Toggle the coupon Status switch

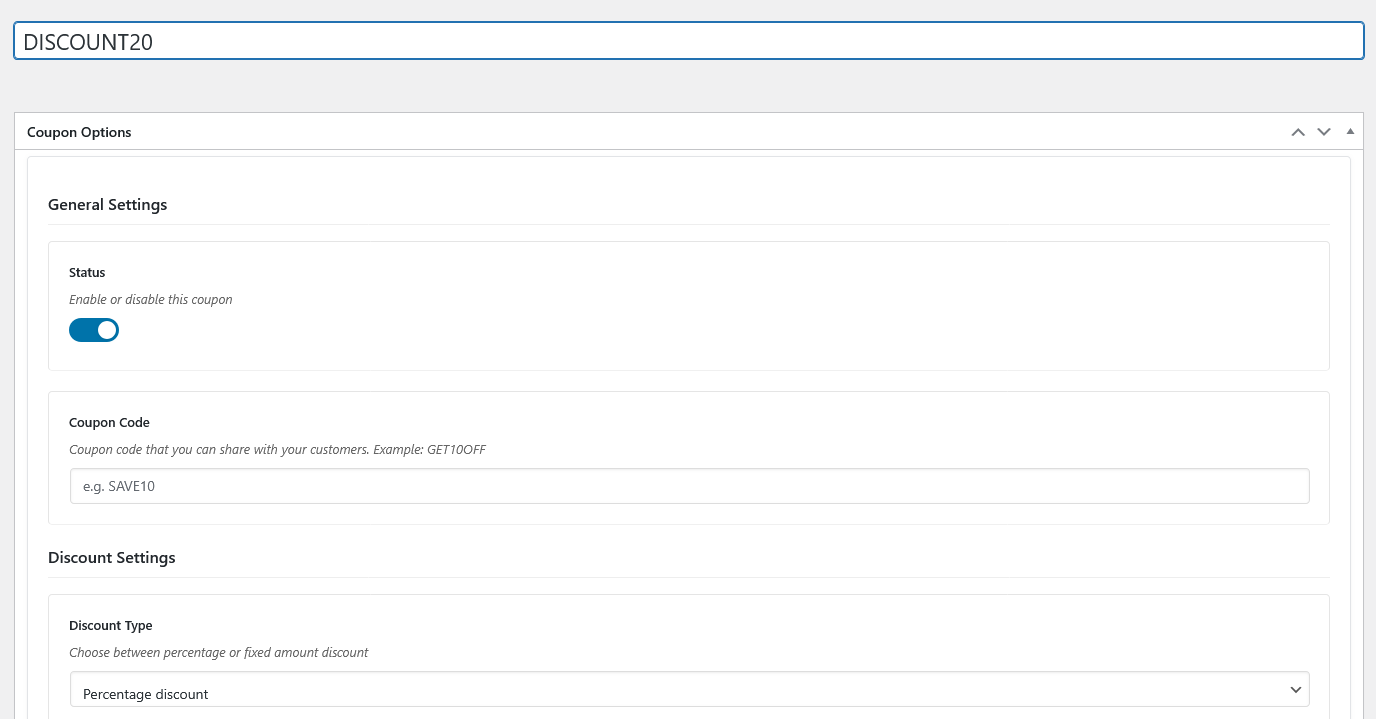(94, 330)
